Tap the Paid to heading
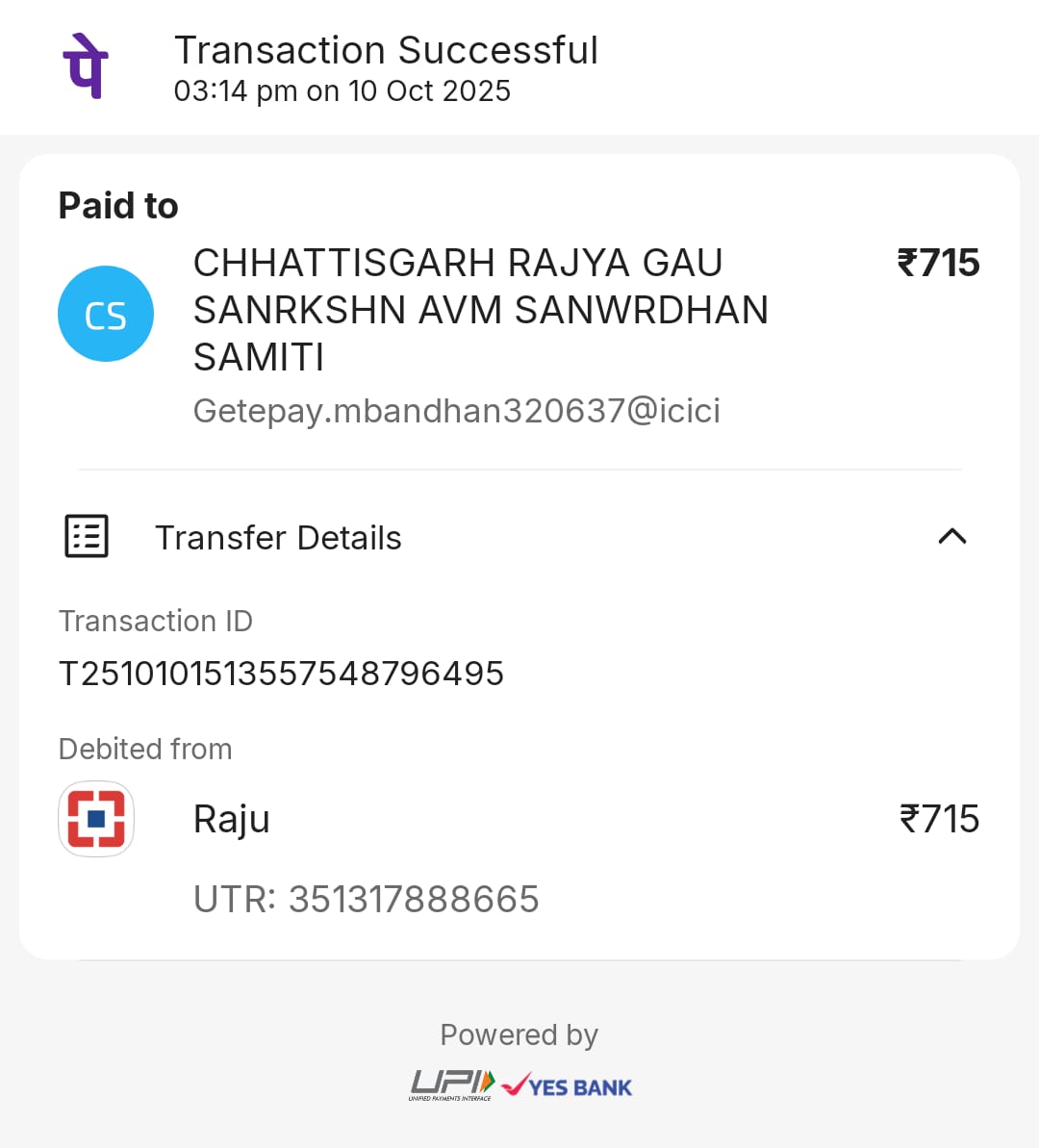The width and height of the screenshot is (1039, 1148). 118,206
